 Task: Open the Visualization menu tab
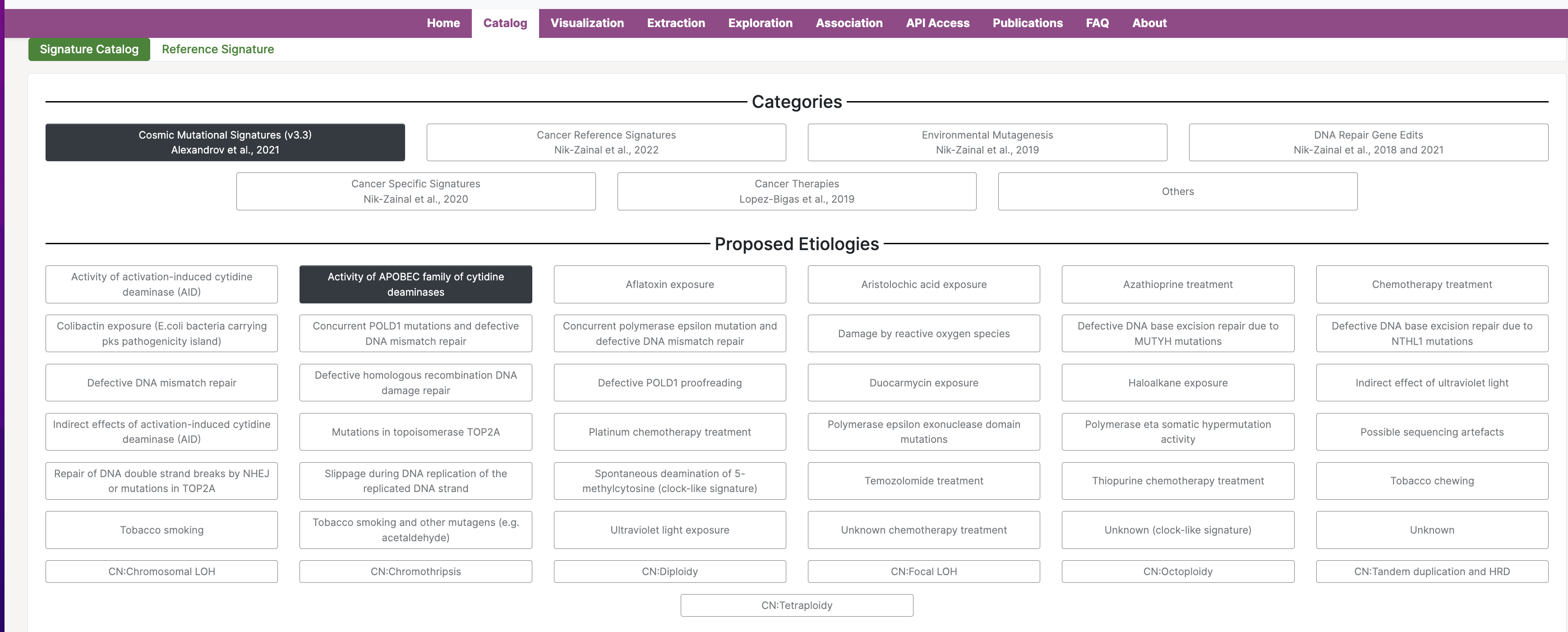click(587, 23)
